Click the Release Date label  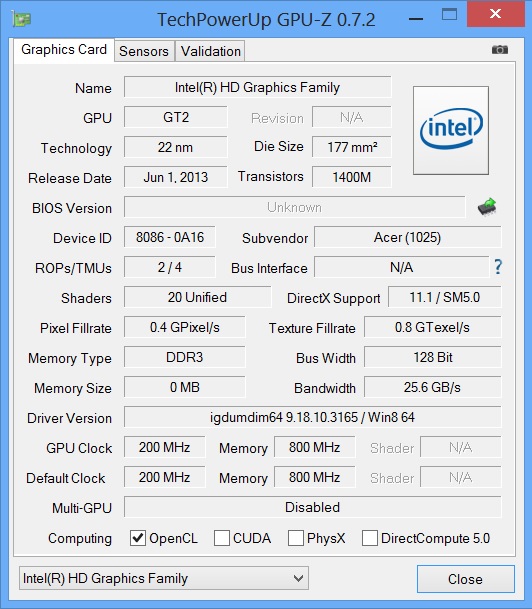click(70, 178)
